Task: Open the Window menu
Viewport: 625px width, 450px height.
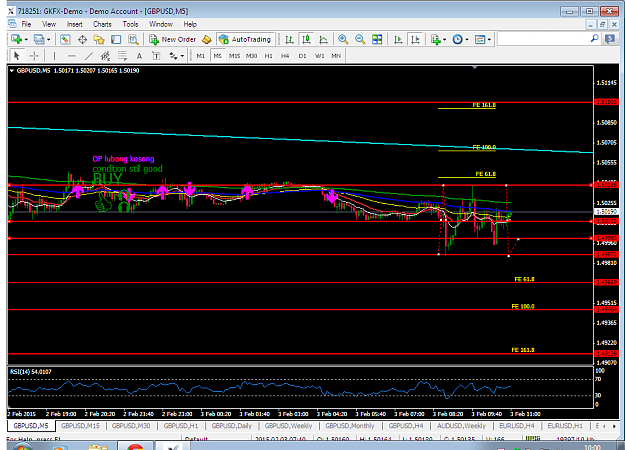Action: click(161, 24)
